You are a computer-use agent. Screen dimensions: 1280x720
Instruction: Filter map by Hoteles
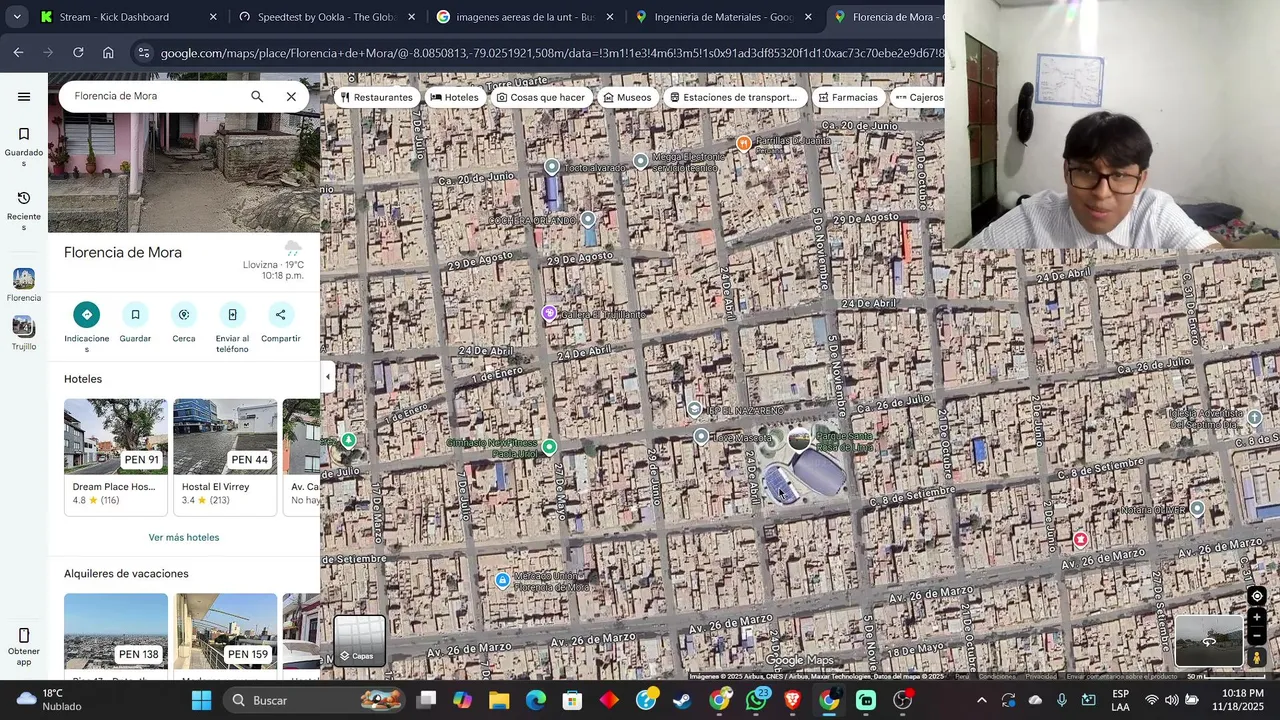[x=455, y=97]
